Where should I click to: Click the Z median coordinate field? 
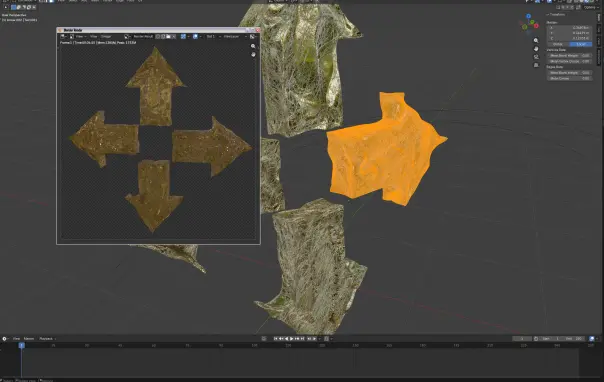point(570,39)
